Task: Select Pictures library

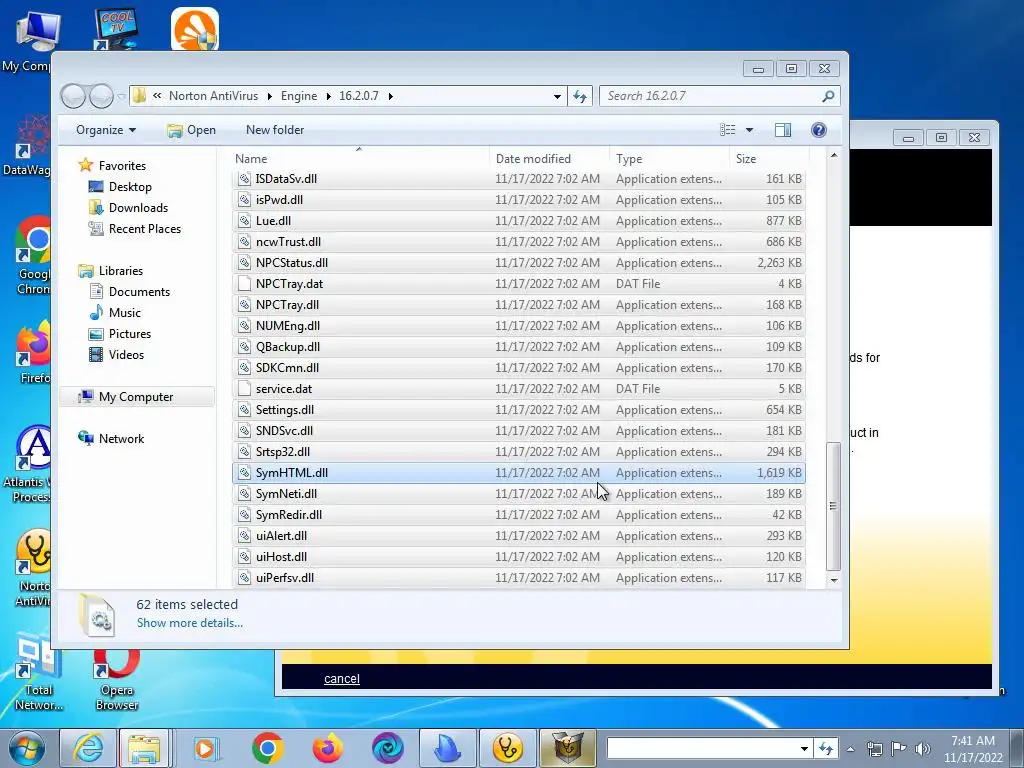Action: [x=130, y=334]
